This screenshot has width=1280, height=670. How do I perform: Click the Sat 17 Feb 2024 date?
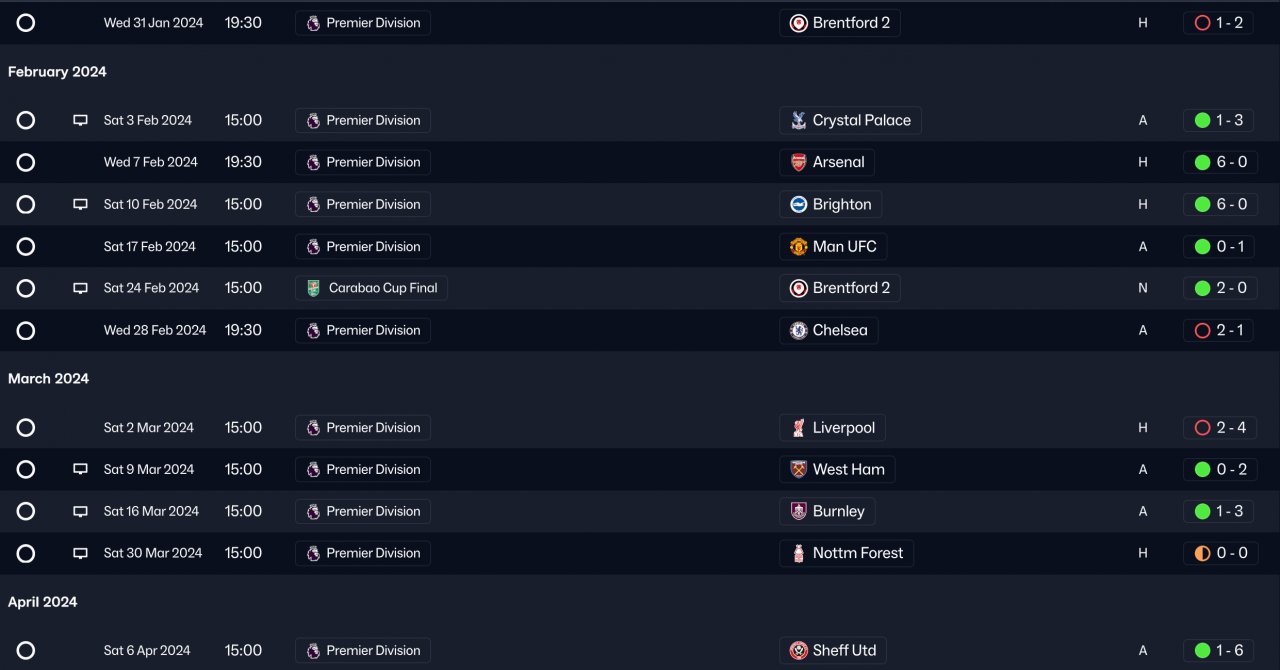150,246
